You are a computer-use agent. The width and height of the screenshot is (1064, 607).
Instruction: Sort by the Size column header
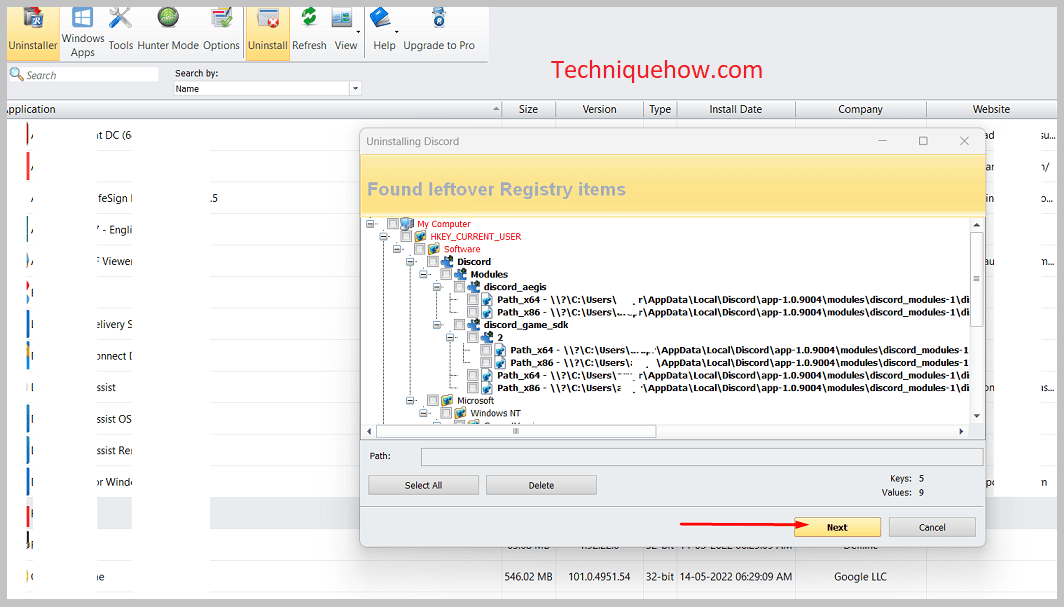528,109
